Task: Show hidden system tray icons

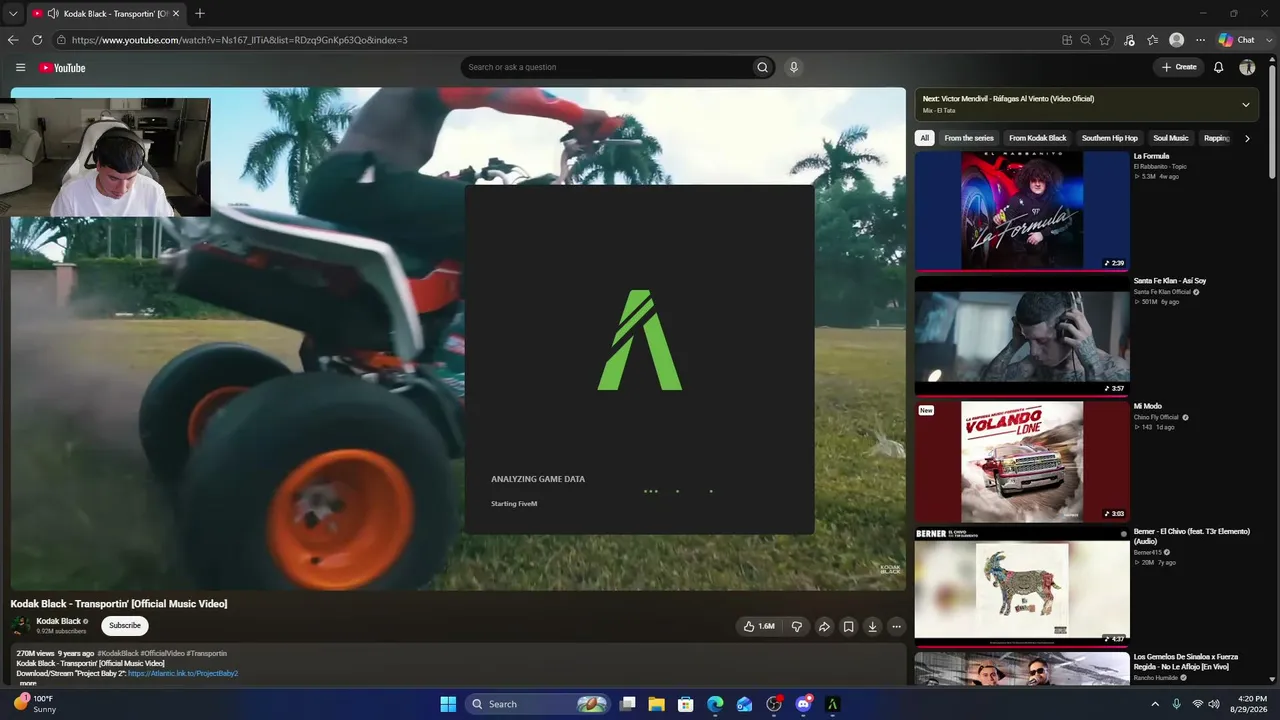Action: (1156, 704)
